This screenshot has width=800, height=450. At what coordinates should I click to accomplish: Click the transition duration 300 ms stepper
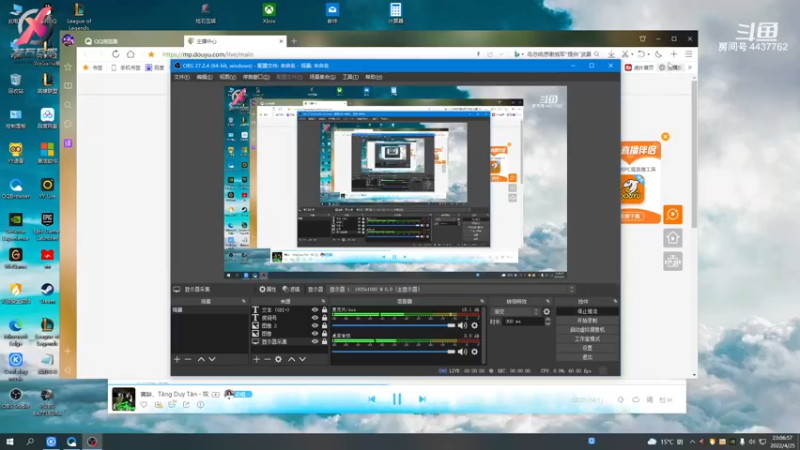coord(547,321)
